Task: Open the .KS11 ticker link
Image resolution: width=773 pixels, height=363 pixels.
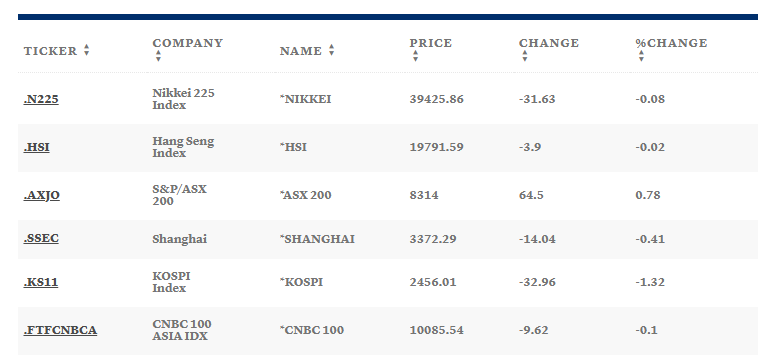Action: coord(40,282)
